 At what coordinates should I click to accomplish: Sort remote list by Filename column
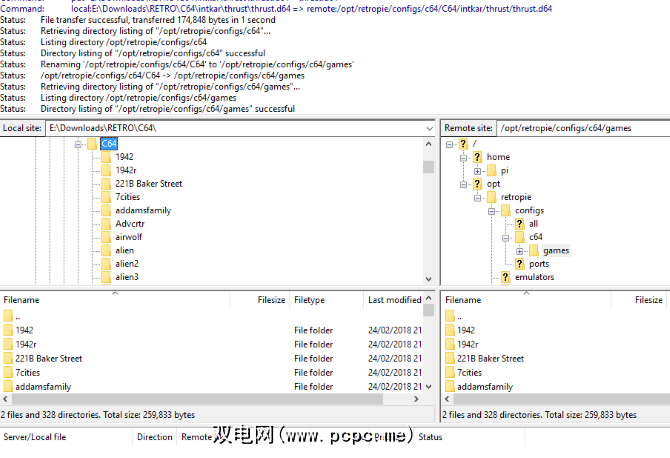[x=526, y=300]
